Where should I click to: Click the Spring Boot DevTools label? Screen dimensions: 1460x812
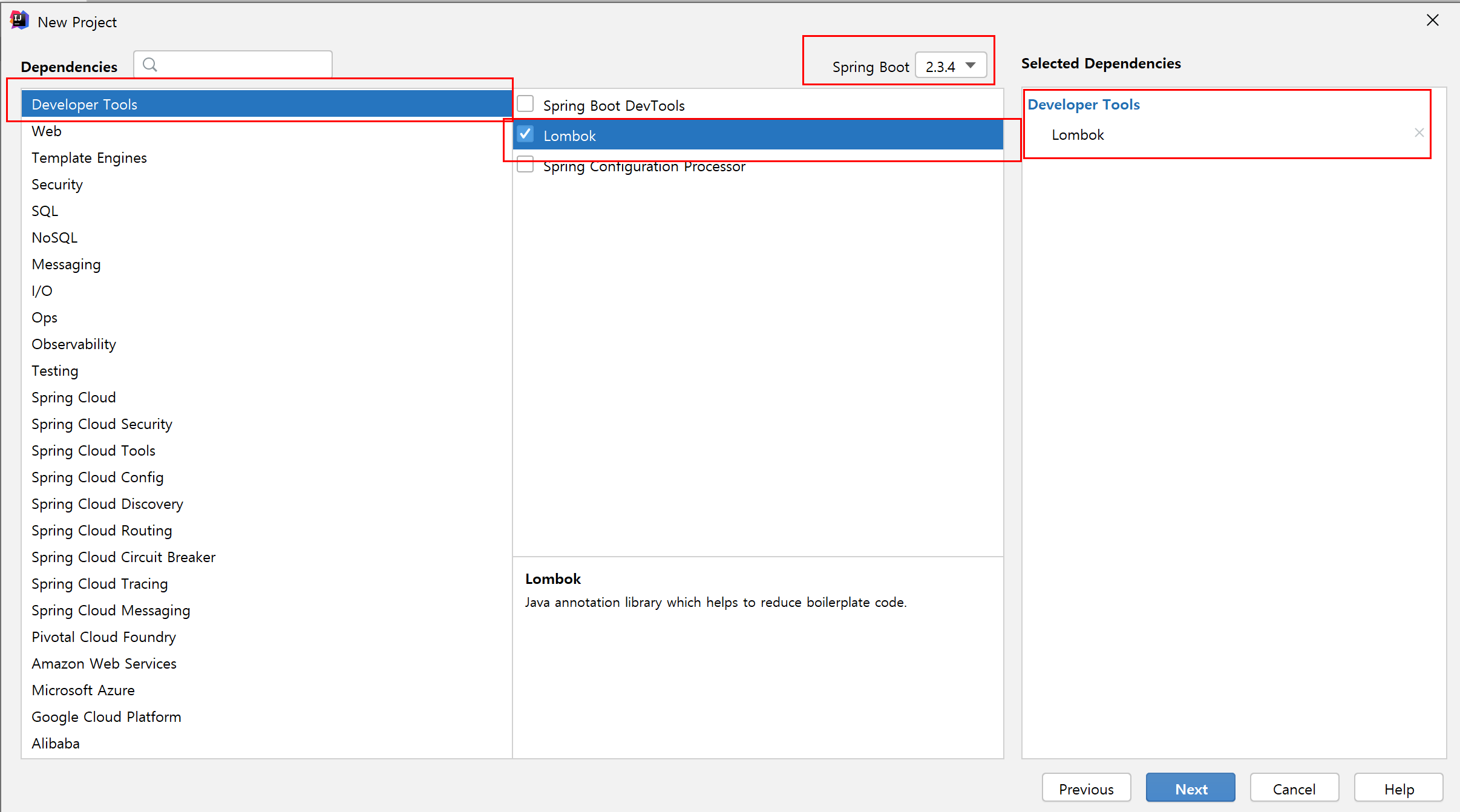[614, 105]
